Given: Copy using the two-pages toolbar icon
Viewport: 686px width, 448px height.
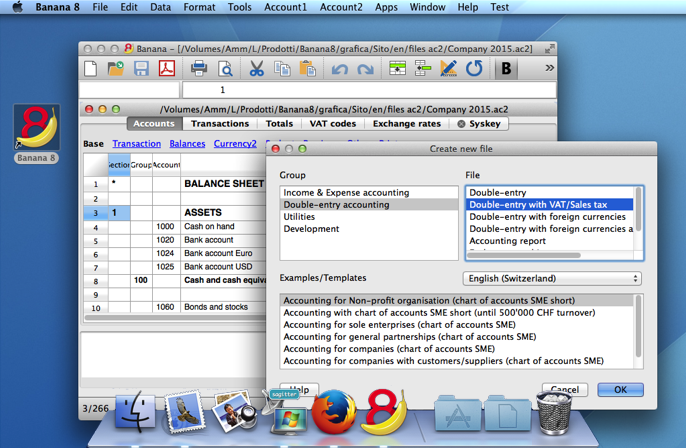Looking at the screenshot, I should 282,69.
